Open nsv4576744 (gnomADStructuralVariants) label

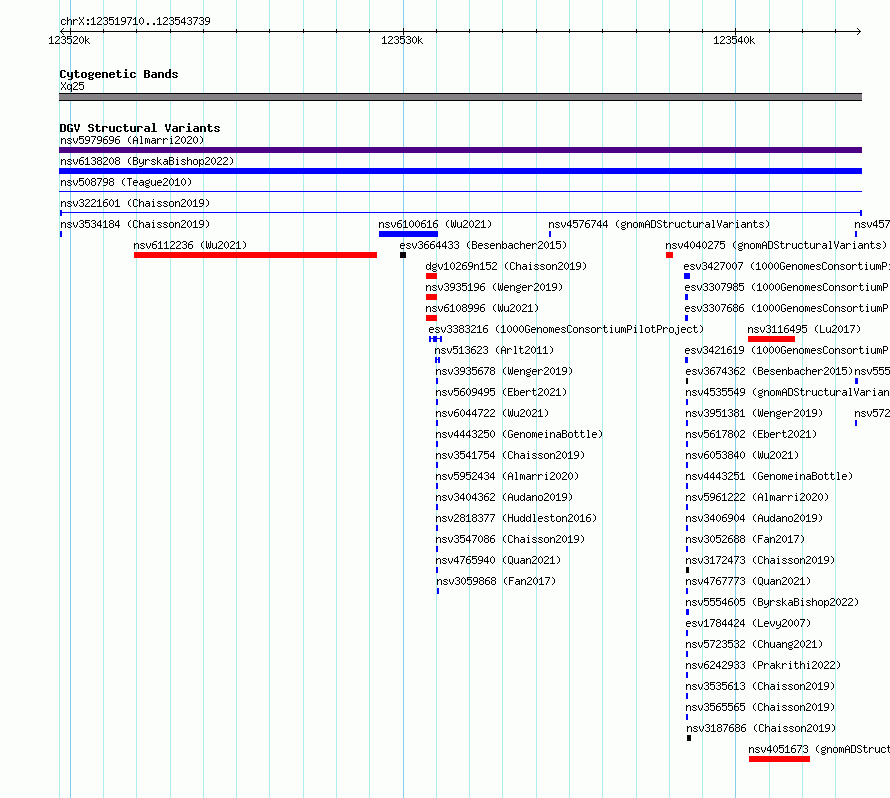(x=659, y=224)
